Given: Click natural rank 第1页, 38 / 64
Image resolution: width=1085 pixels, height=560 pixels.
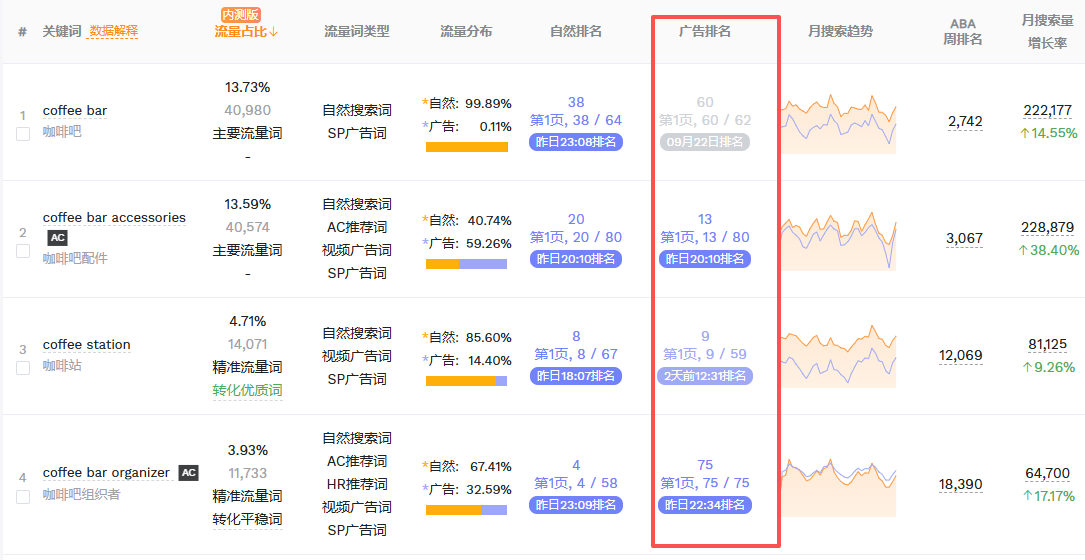Looking at the screenshot, I should [576, 120].
